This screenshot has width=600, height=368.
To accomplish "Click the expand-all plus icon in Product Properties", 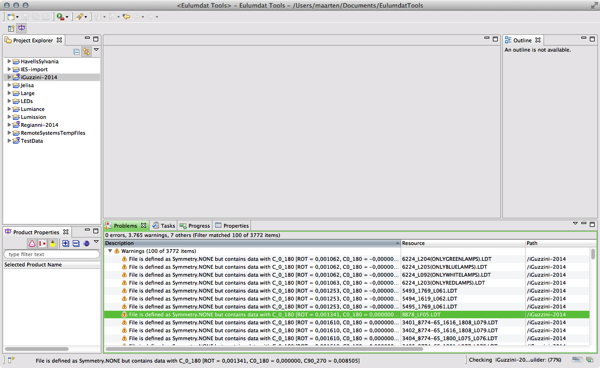I will coord(65,243).
